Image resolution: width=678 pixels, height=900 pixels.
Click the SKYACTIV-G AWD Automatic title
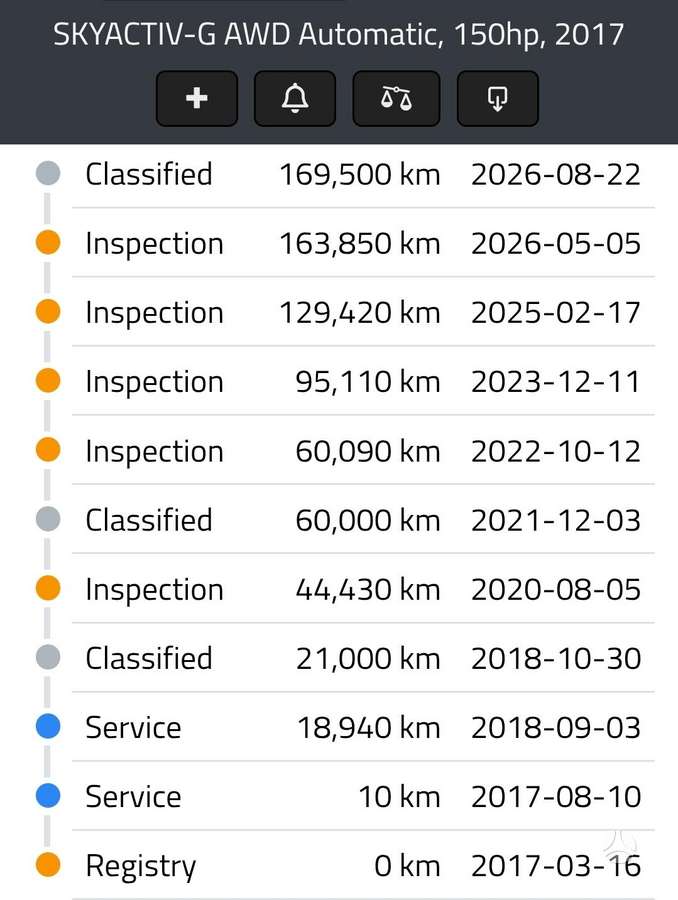click(339, 34)
